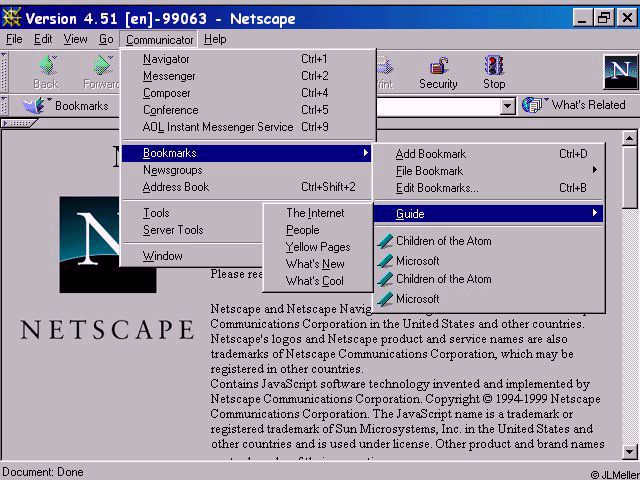Choose Add Bookmark in the submenu
The width and height of the screenshot is (640, 480).
488,154
